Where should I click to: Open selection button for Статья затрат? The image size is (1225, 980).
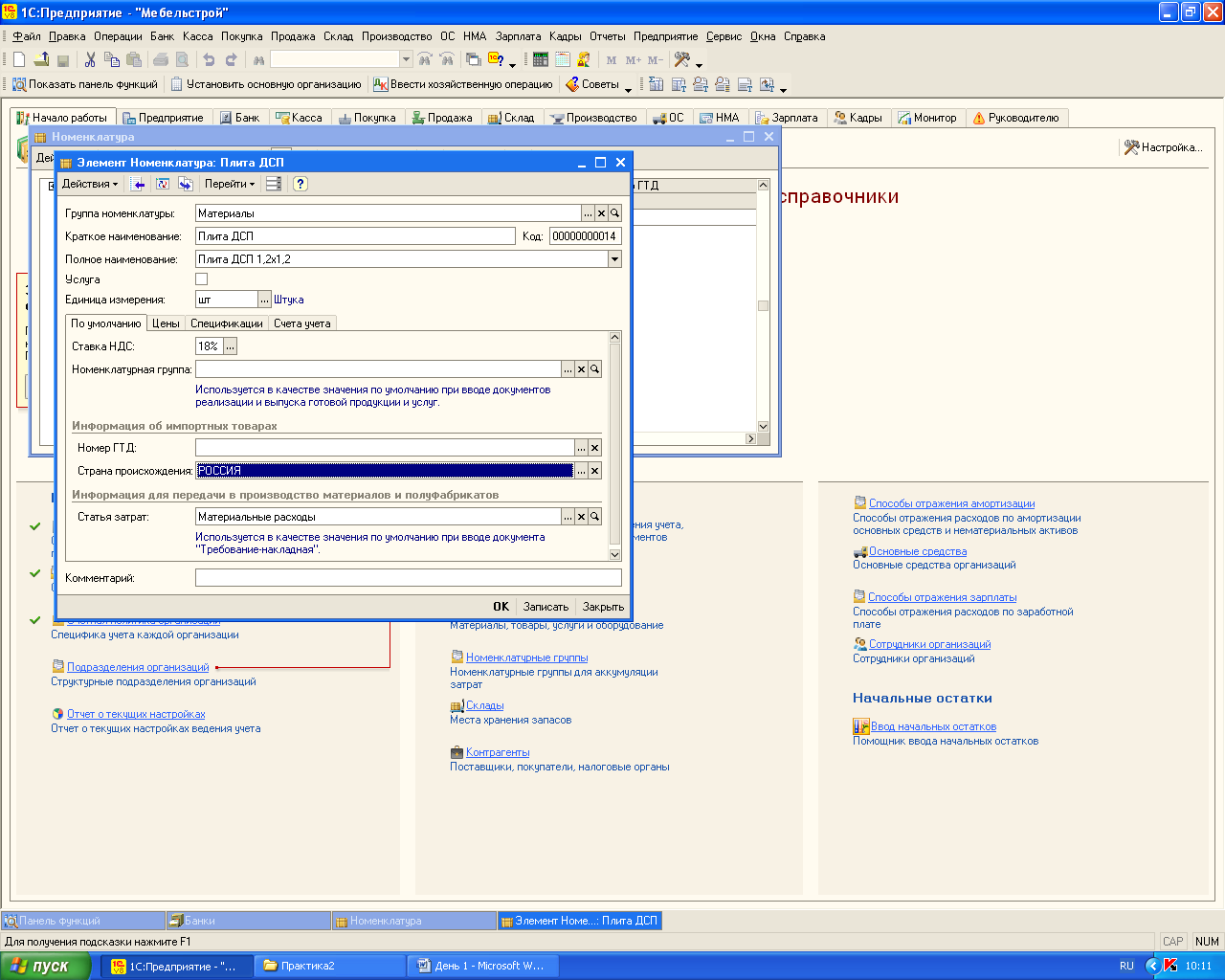(x=568, y=517)
